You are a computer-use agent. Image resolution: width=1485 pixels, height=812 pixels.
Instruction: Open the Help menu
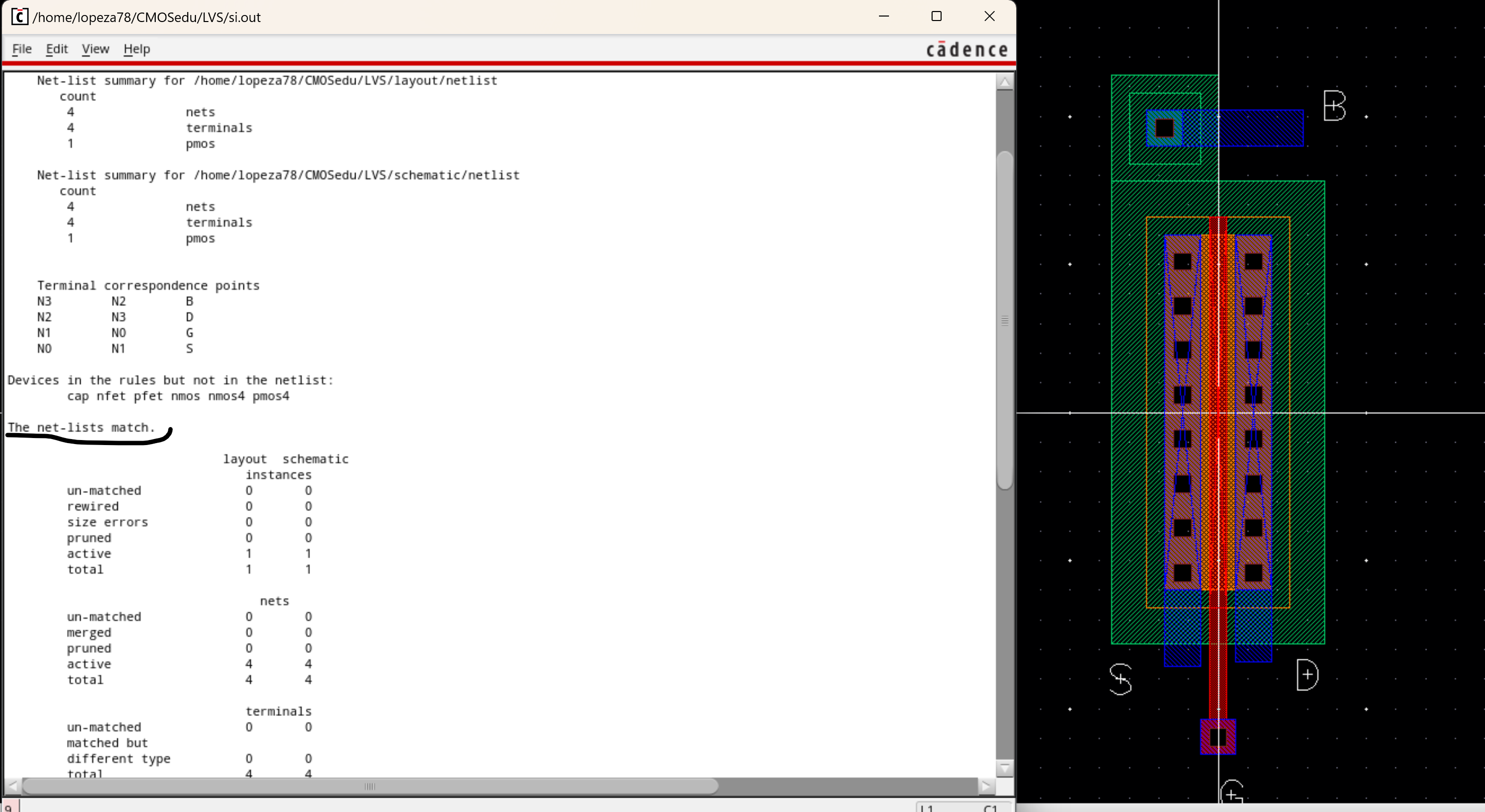click(x=137, y=49)
